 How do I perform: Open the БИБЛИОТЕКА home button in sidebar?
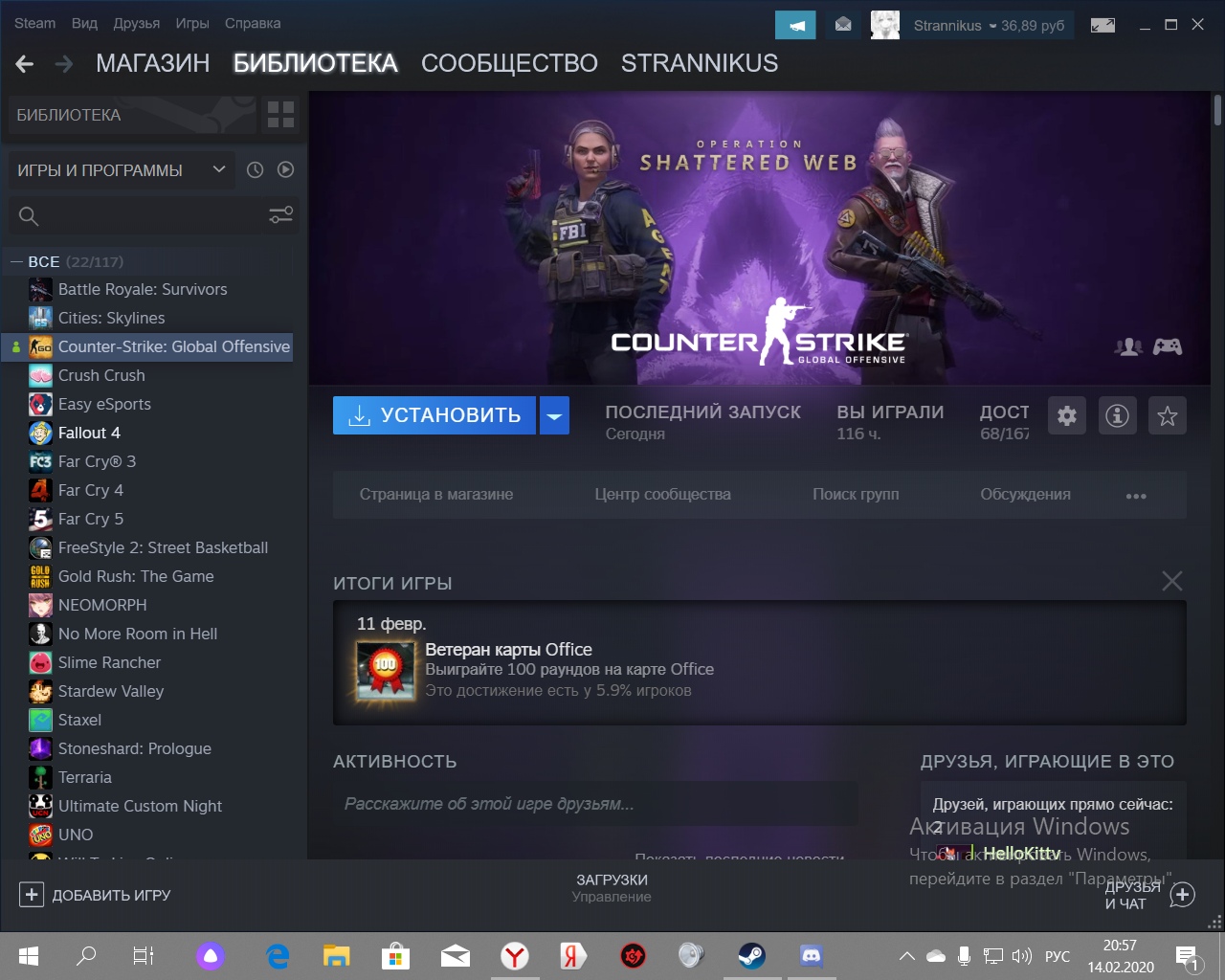tap(132, 115)
